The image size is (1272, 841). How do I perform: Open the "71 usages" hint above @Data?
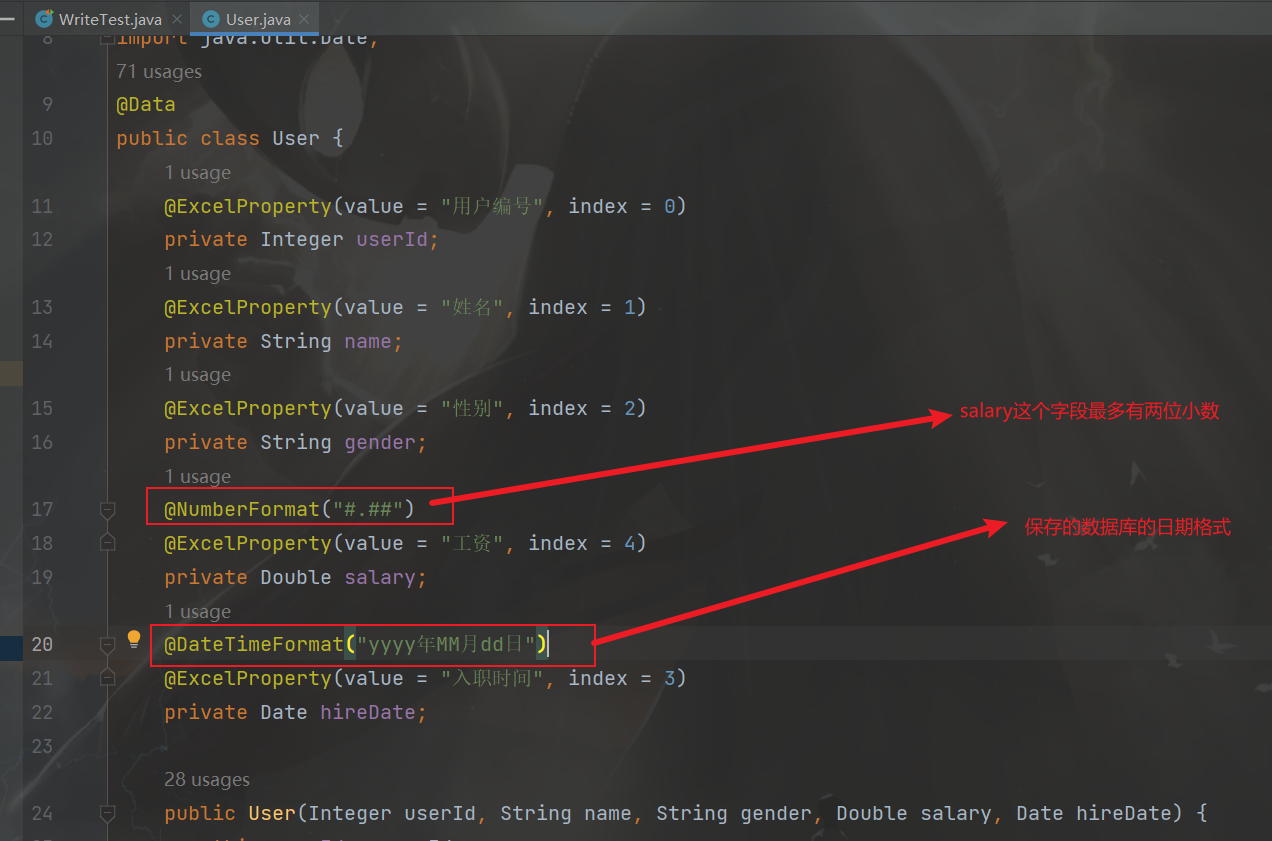click(x=158, y=71)
